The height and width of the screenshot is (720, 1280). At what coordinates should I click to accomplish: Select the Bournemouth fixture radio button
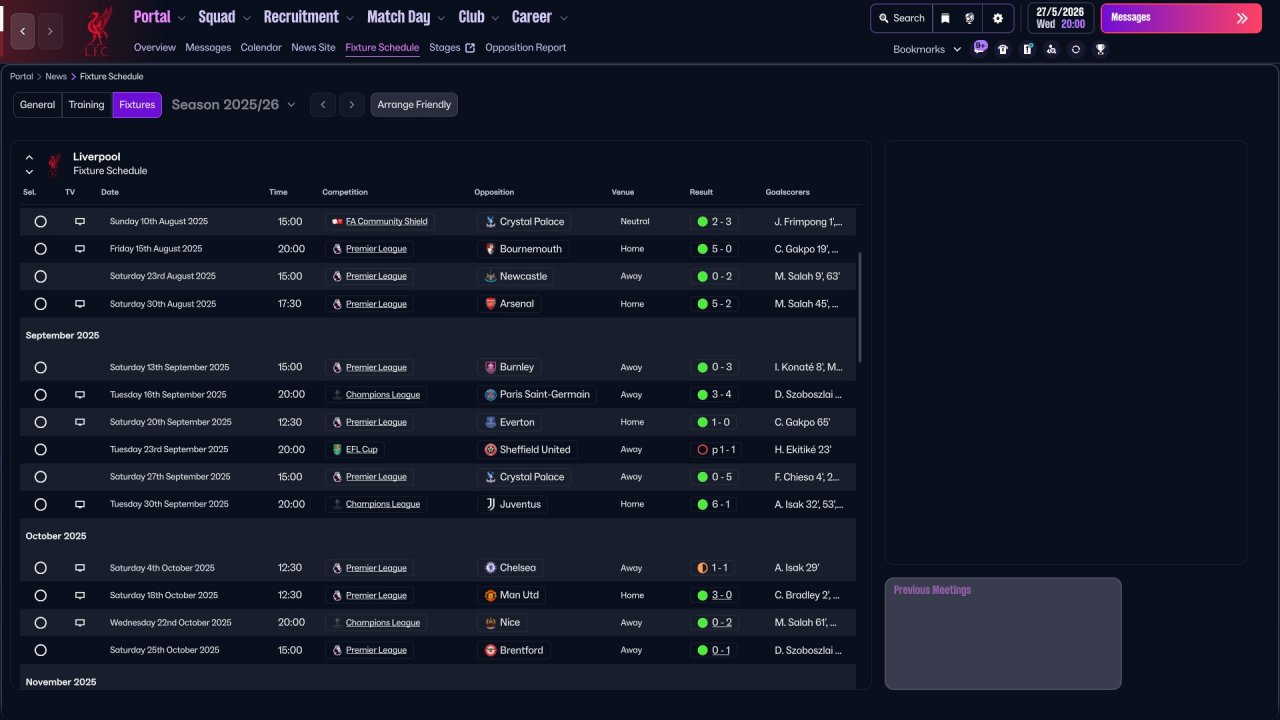(40, 249)
